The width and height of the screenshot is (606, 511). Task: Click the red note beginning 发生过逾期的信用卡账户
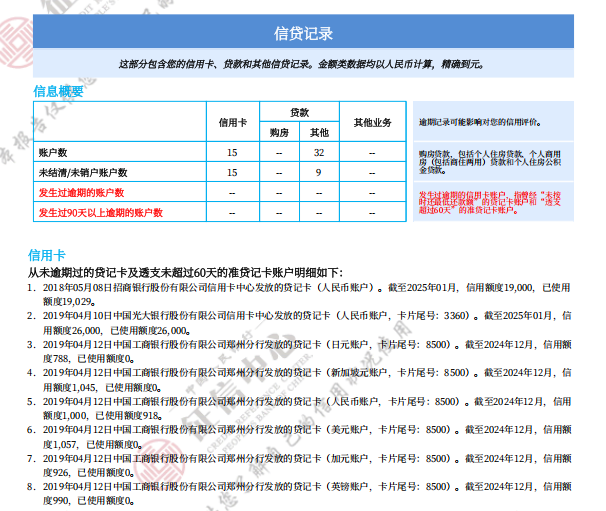click(x=490, y=203)
